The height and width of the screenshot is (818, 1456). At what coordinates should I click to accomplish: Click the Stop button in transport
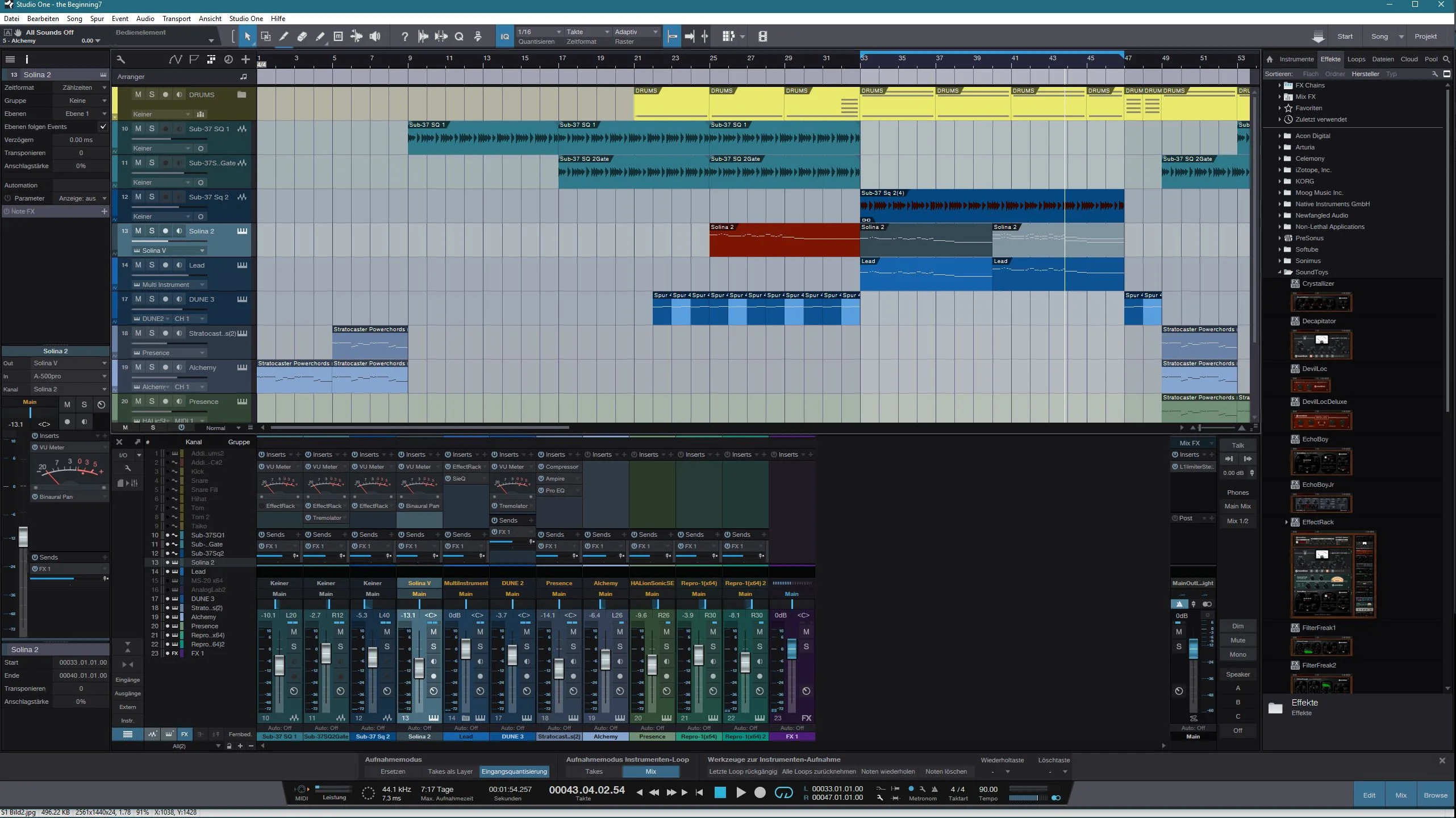(720, 792)
